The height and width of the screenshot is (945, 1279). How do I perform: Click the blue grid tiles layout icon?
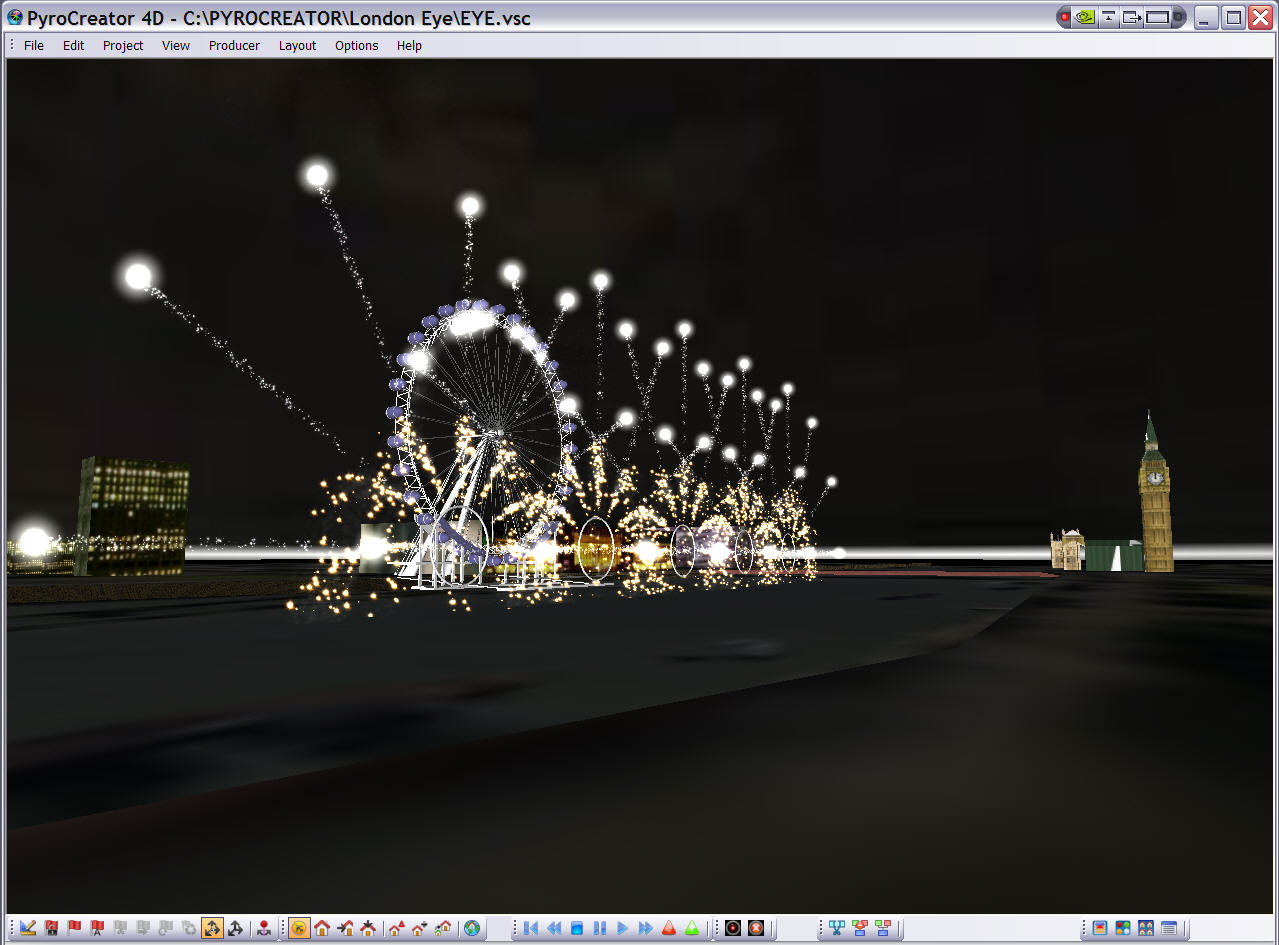1146,928
